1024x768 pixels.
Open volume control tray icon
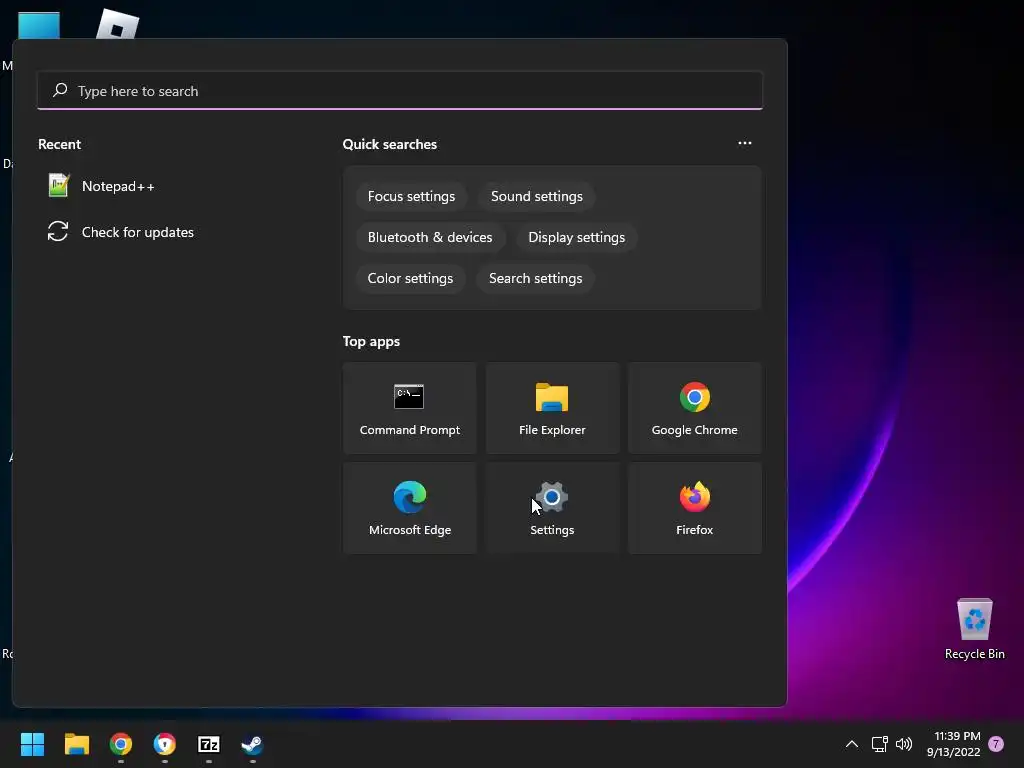904,744
